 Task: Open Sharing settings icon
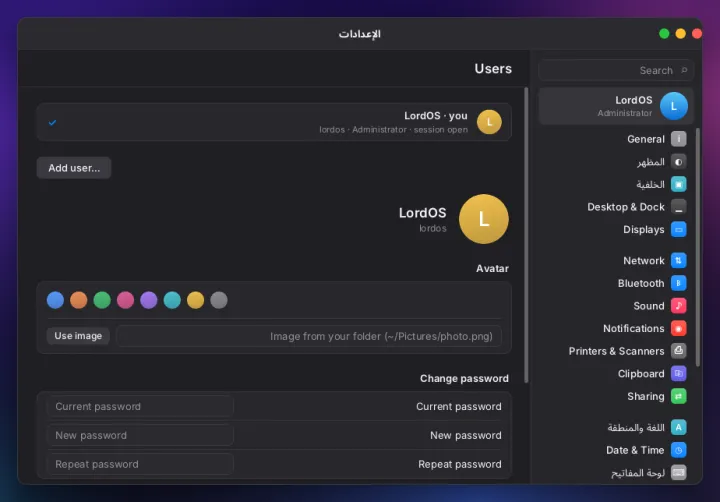[678, 396]
